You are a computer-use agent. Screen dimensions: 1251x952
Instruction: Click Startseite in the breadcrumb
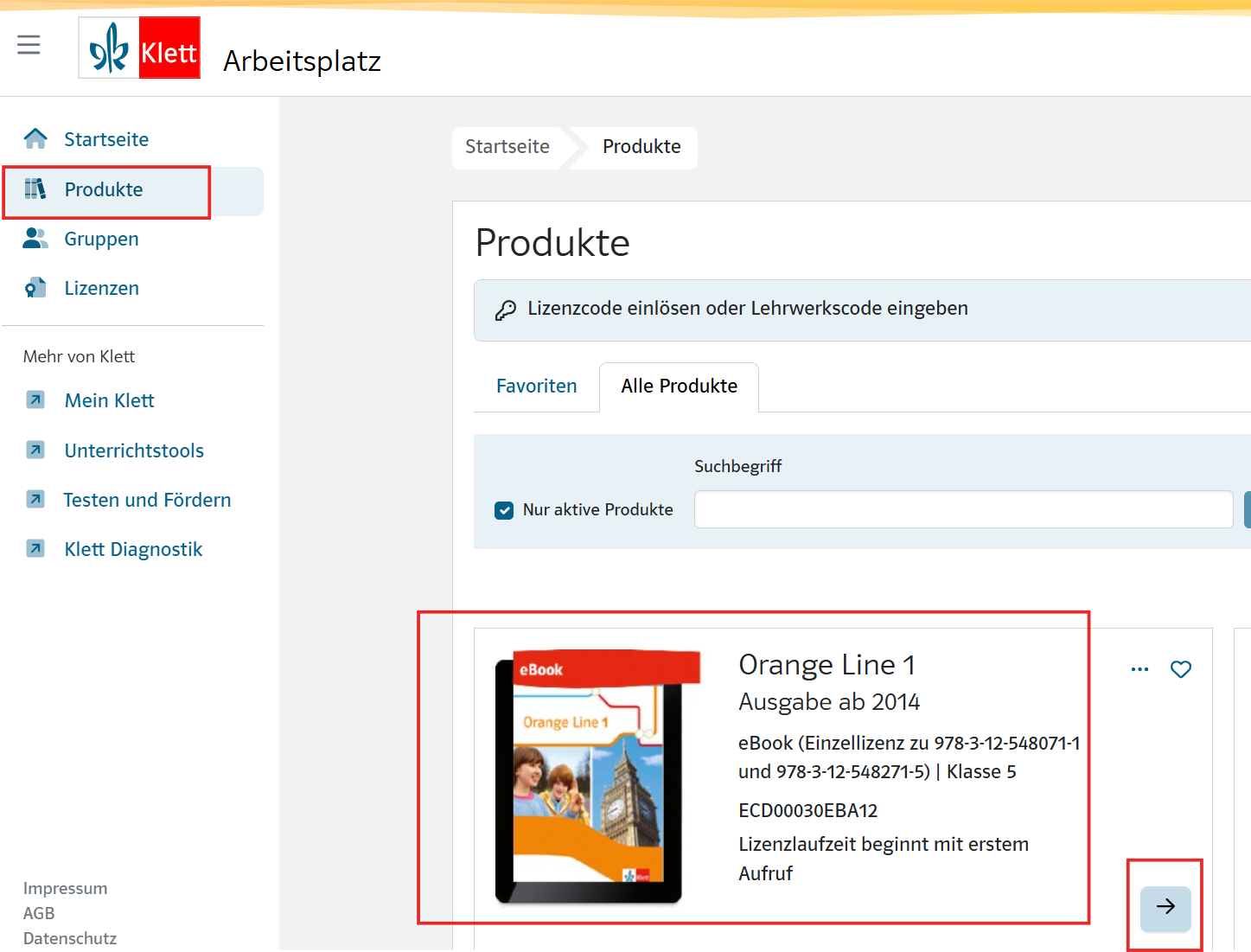coord(507,147)
